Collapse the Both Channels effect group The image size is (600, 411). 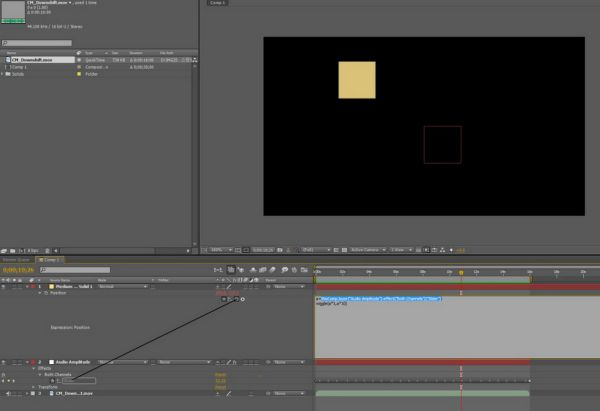click(40, 375)
